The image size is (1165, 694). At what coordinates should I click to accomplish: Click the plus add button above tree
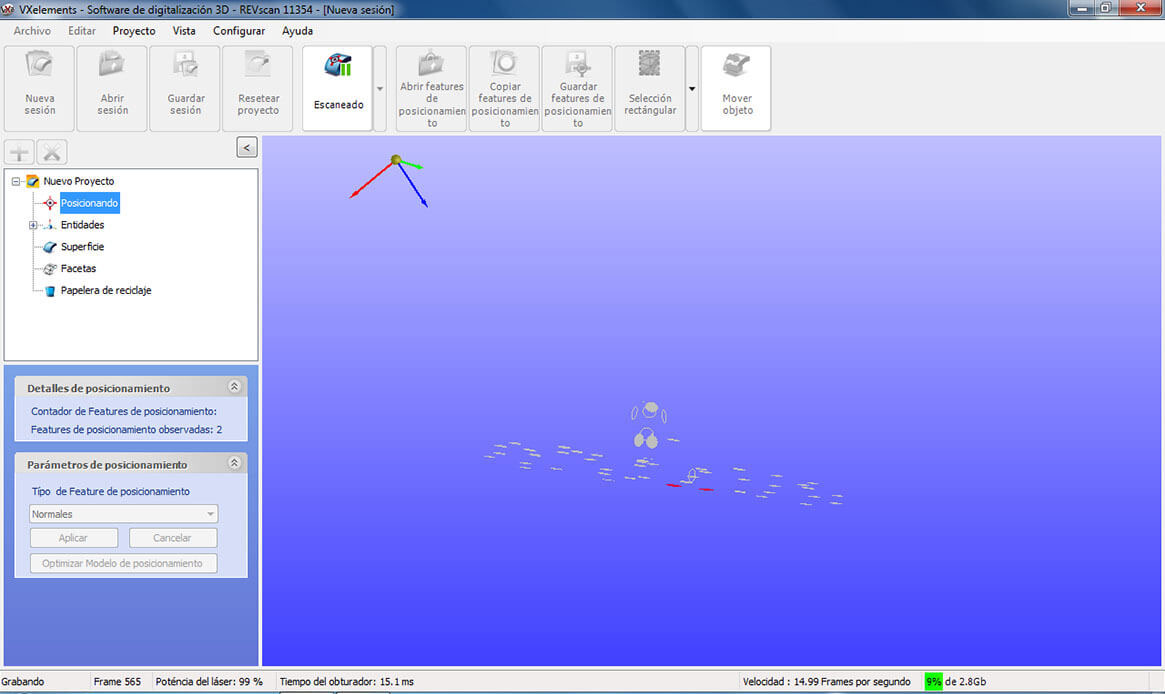tap(19, 152)
